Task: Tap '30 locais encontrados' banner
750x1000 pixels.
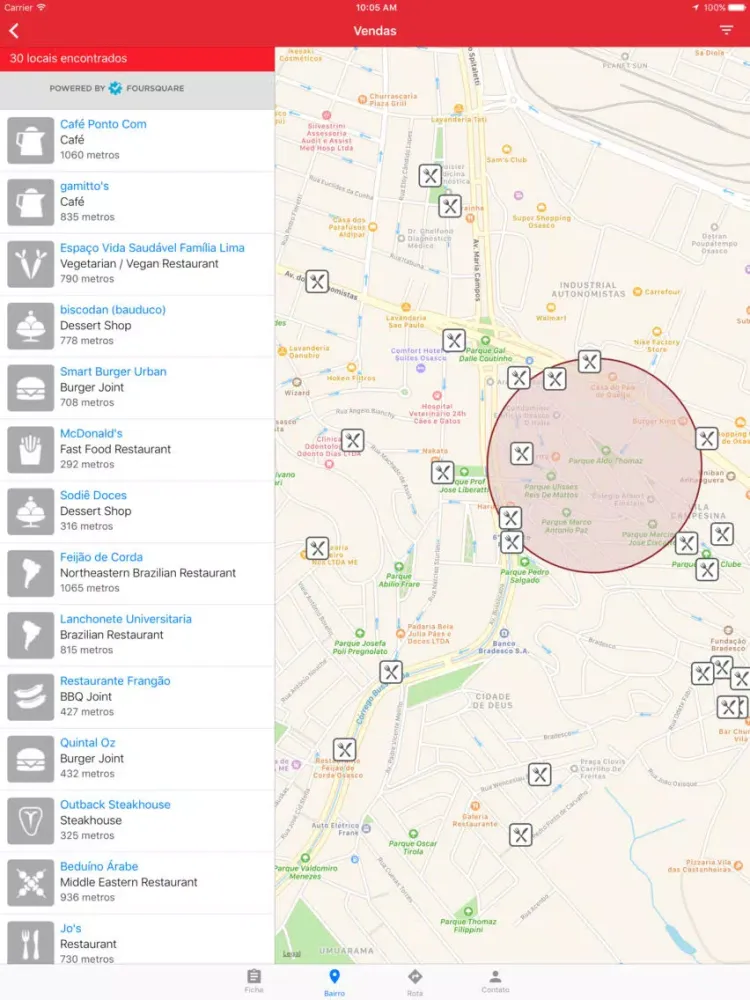Action: pos(137,59)
